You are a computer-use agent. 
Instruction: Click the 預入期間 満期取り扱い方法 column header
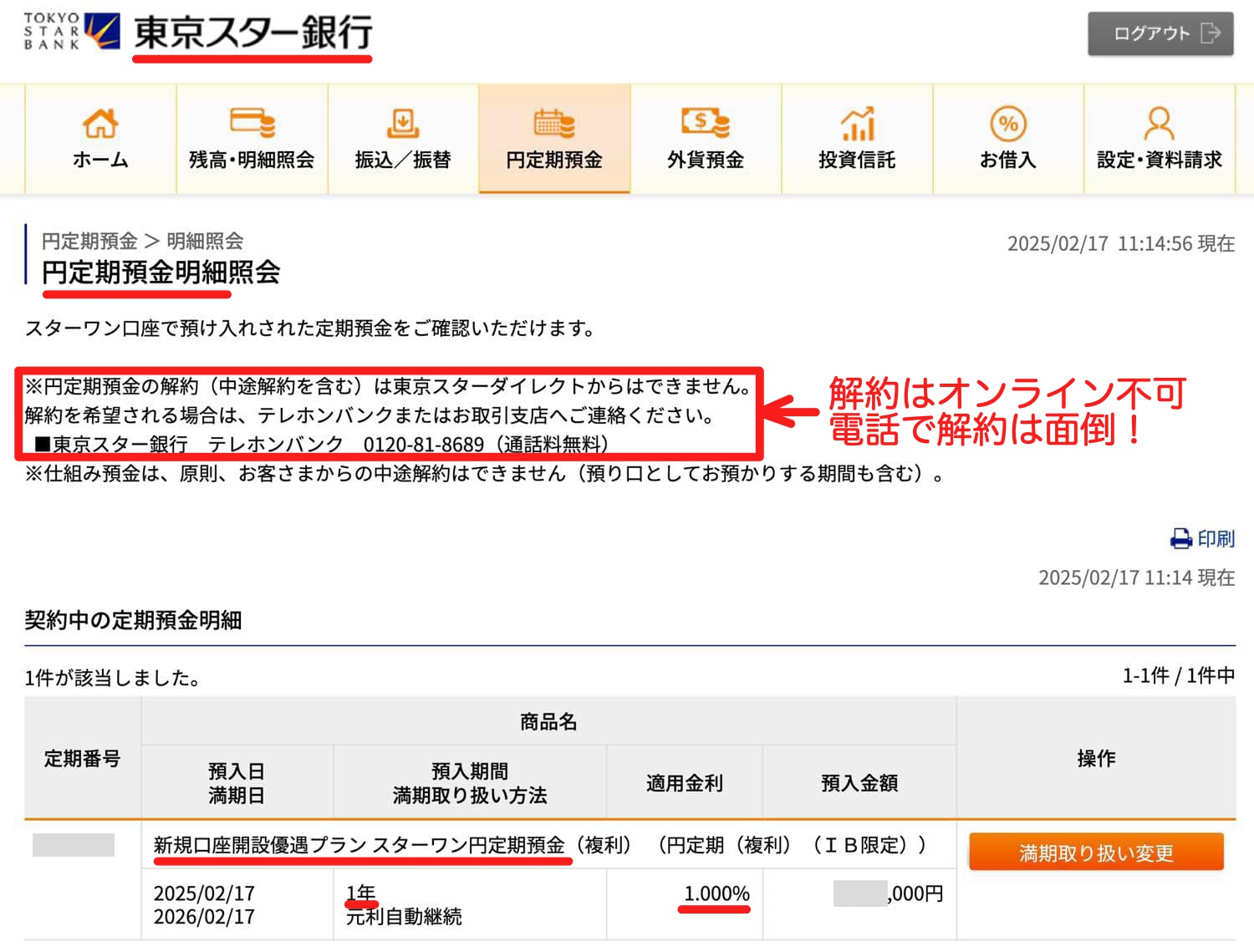[470, 783]
